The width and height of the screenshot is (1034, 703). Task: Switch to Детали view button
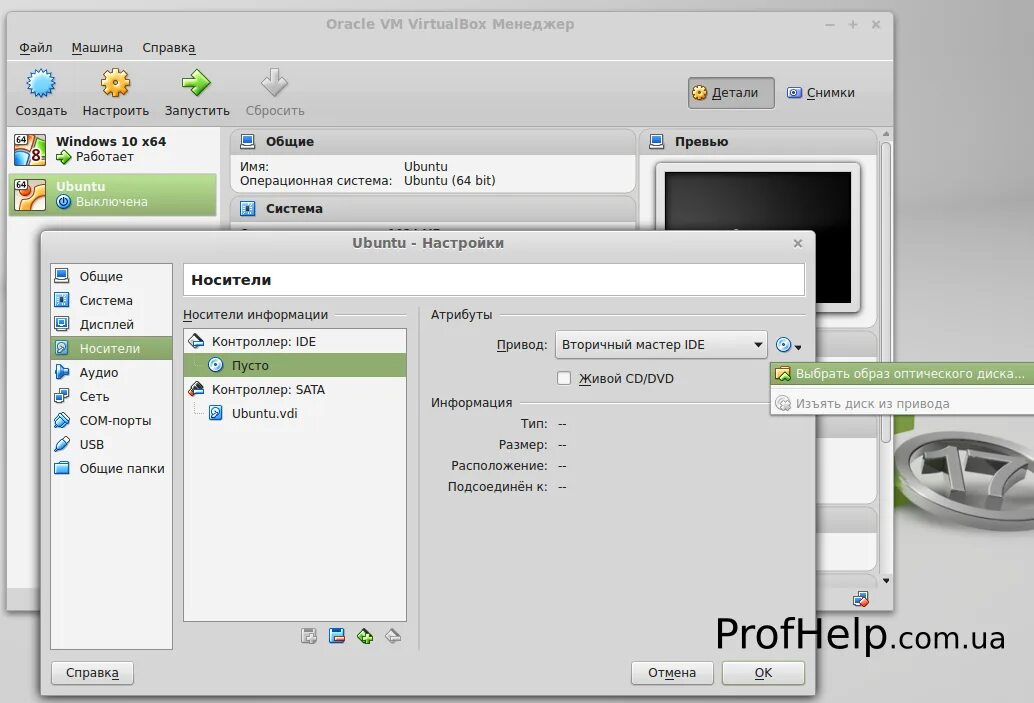(731, 93)
